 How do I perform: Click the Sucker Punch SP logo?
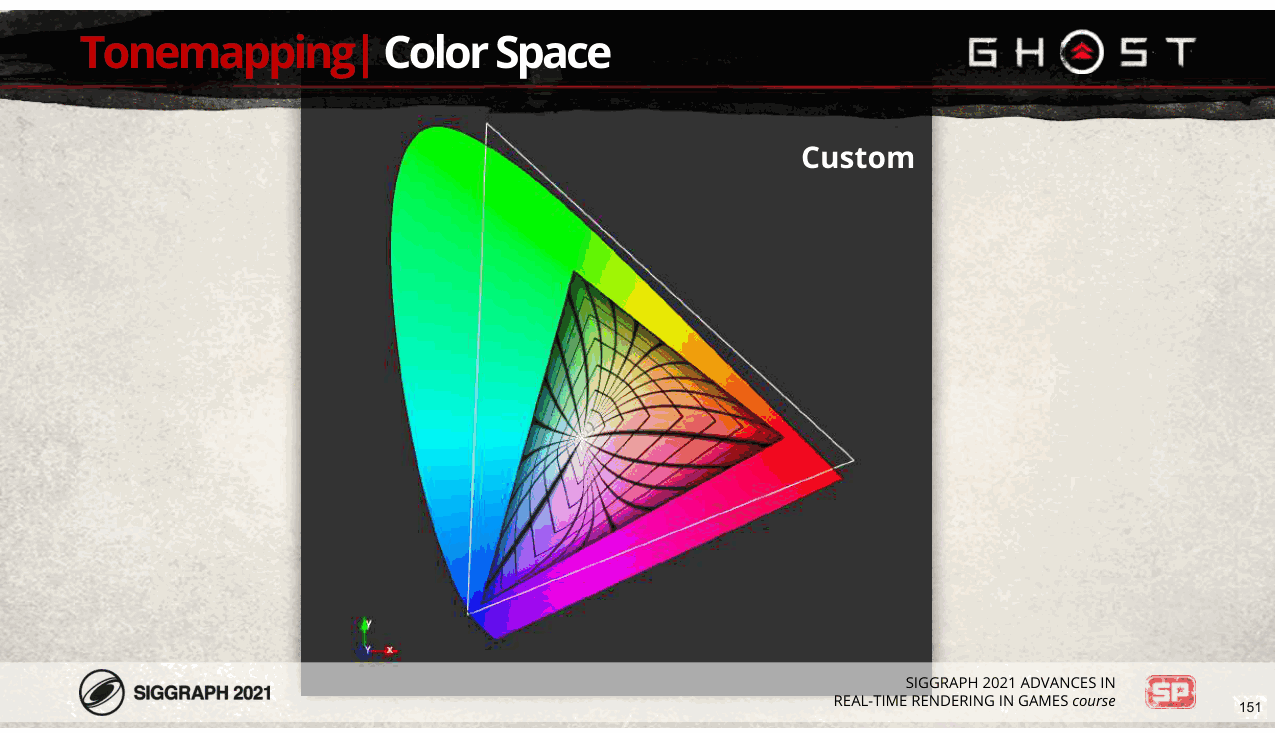1171,692
